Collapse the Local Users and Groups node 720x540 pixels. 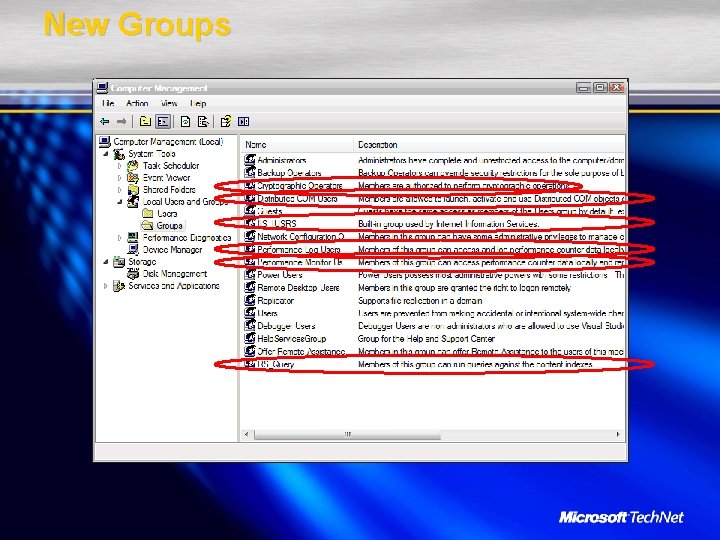[119, 201]
